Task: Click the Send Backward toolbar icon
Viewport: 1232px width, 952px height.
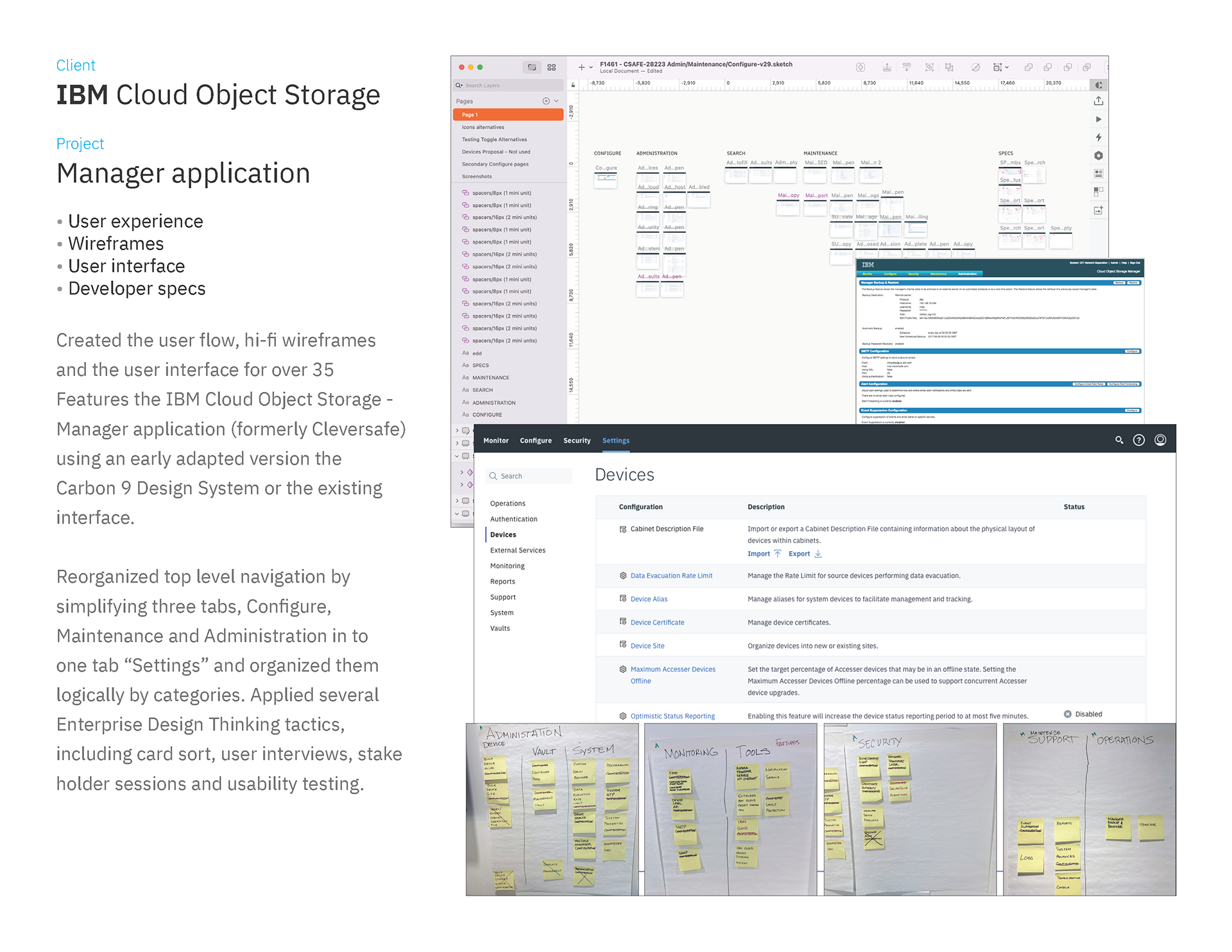Action: tap(907, 67)
